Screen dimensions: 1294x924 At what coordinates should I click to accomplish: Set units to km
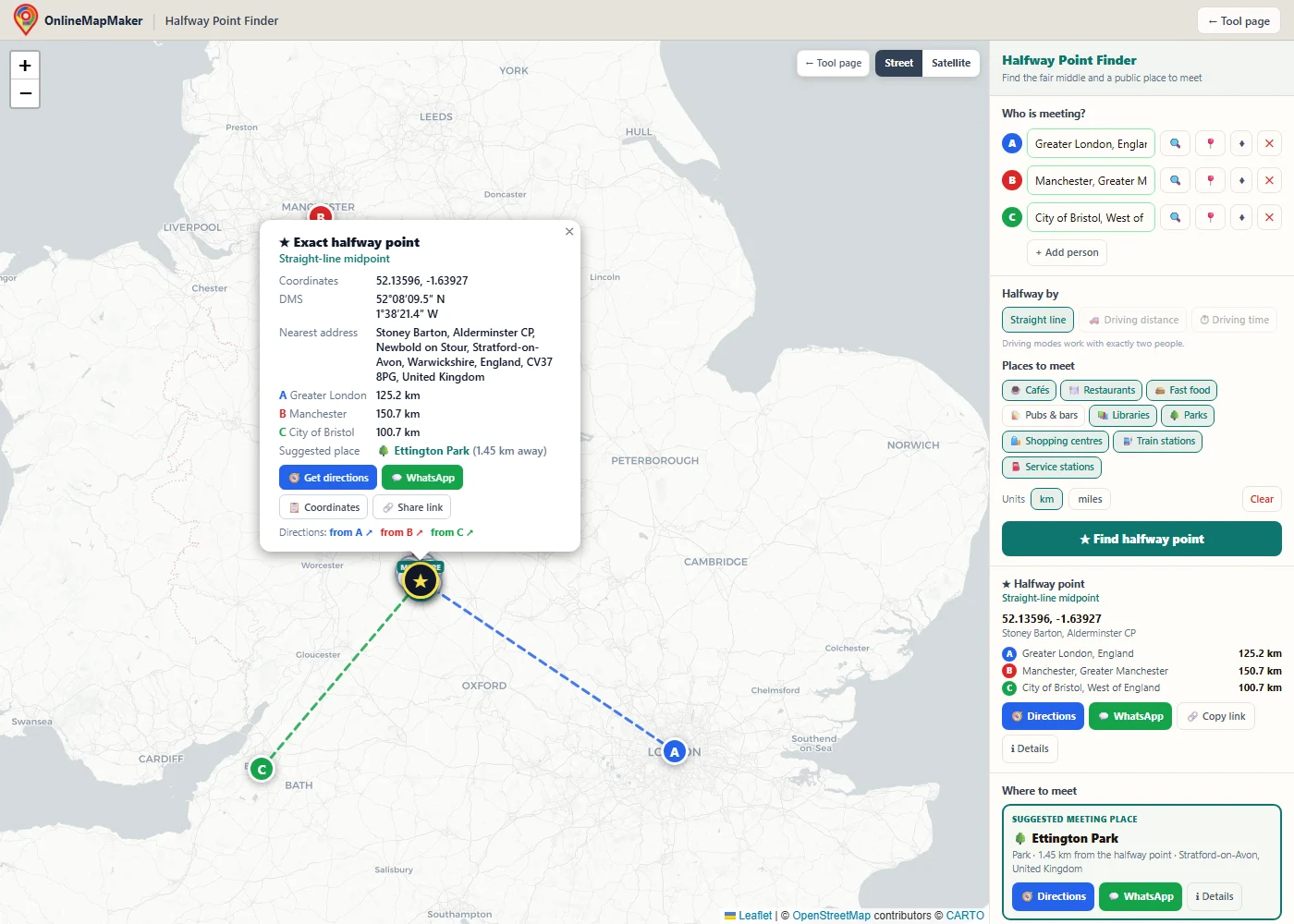click(x=1046, y=499)
